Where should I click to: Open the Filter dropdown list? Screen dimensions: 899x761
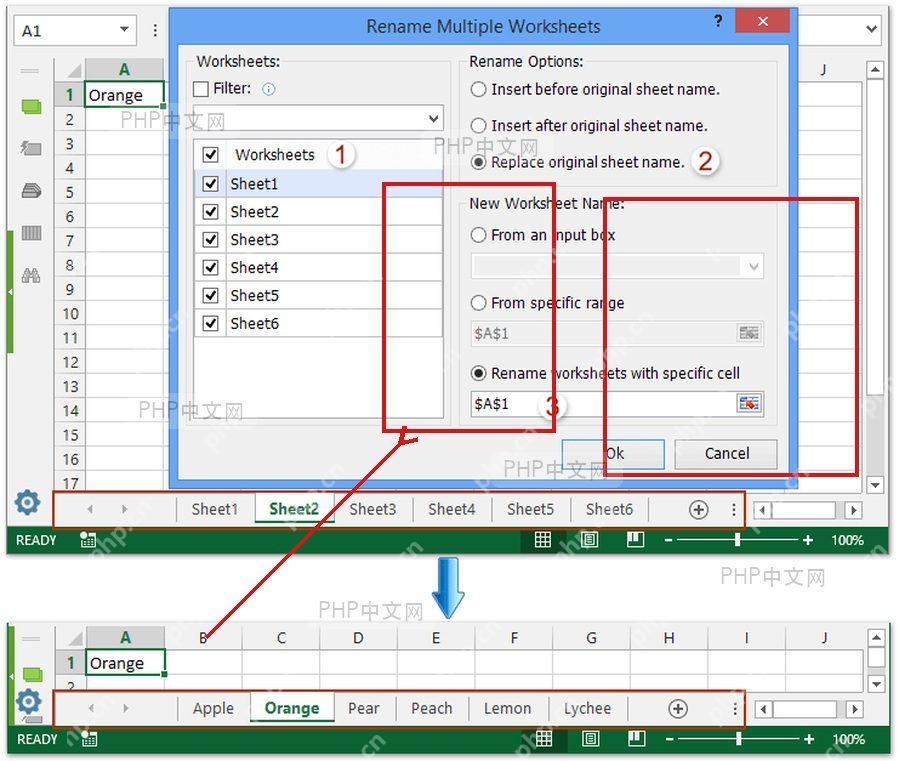(x=433, y=119)
